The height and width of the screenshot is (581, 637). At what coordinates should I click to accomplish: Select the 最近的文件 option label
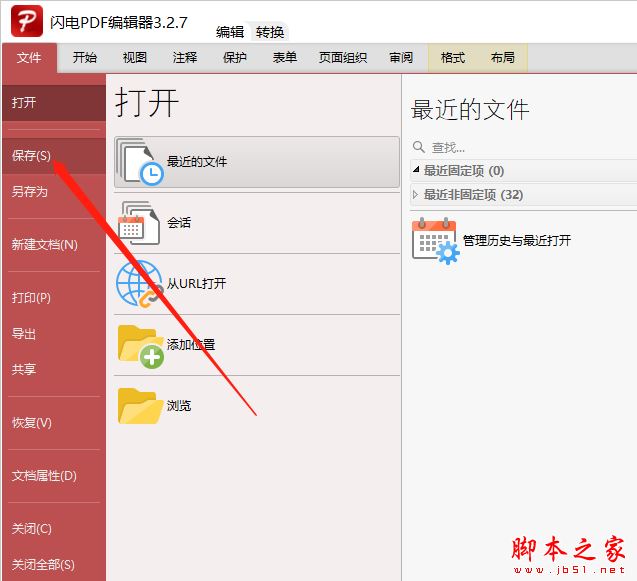click(x=197, y=162)
